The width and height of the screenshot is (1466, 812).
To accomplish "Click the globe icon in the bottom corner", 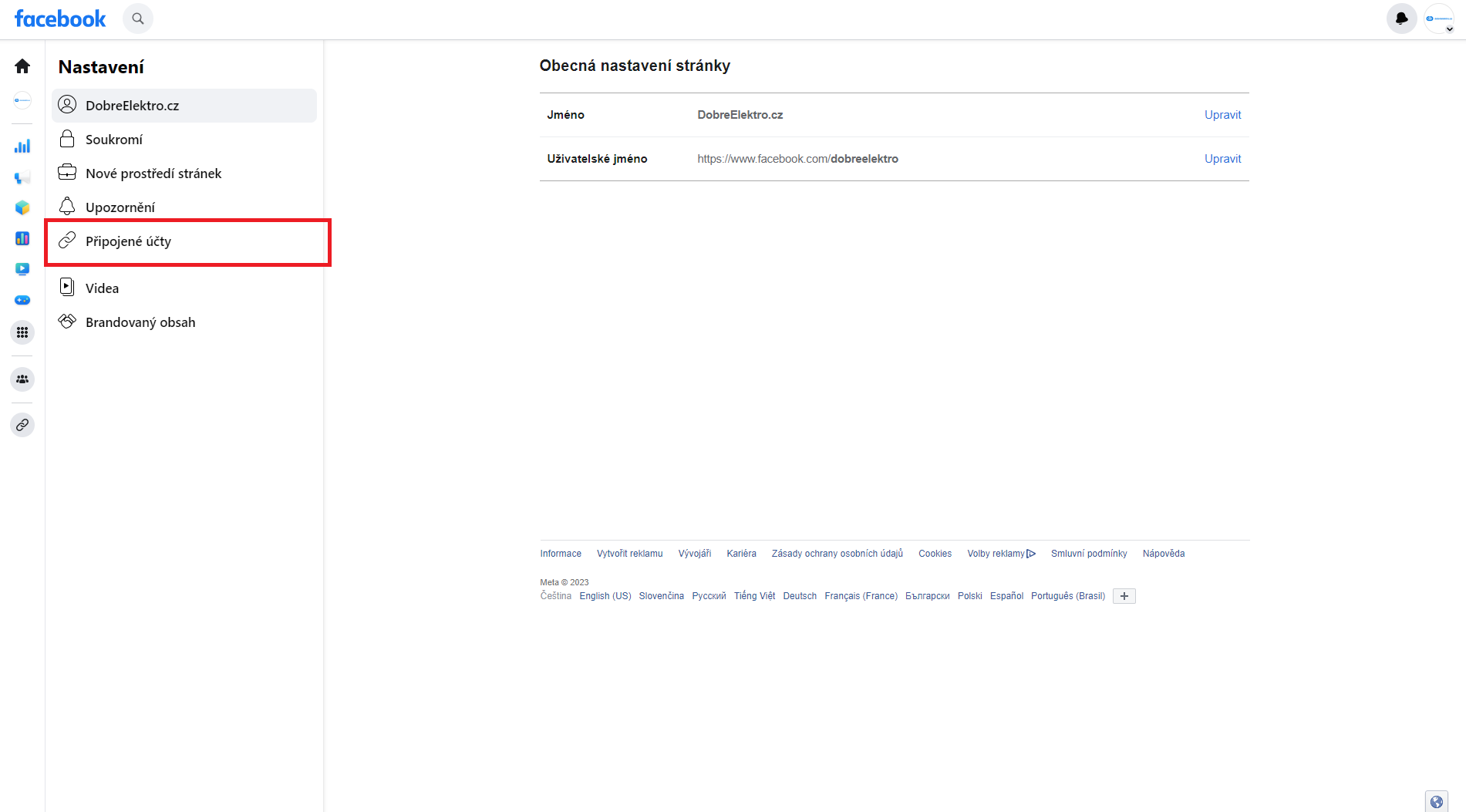I will pos(1436,802).
